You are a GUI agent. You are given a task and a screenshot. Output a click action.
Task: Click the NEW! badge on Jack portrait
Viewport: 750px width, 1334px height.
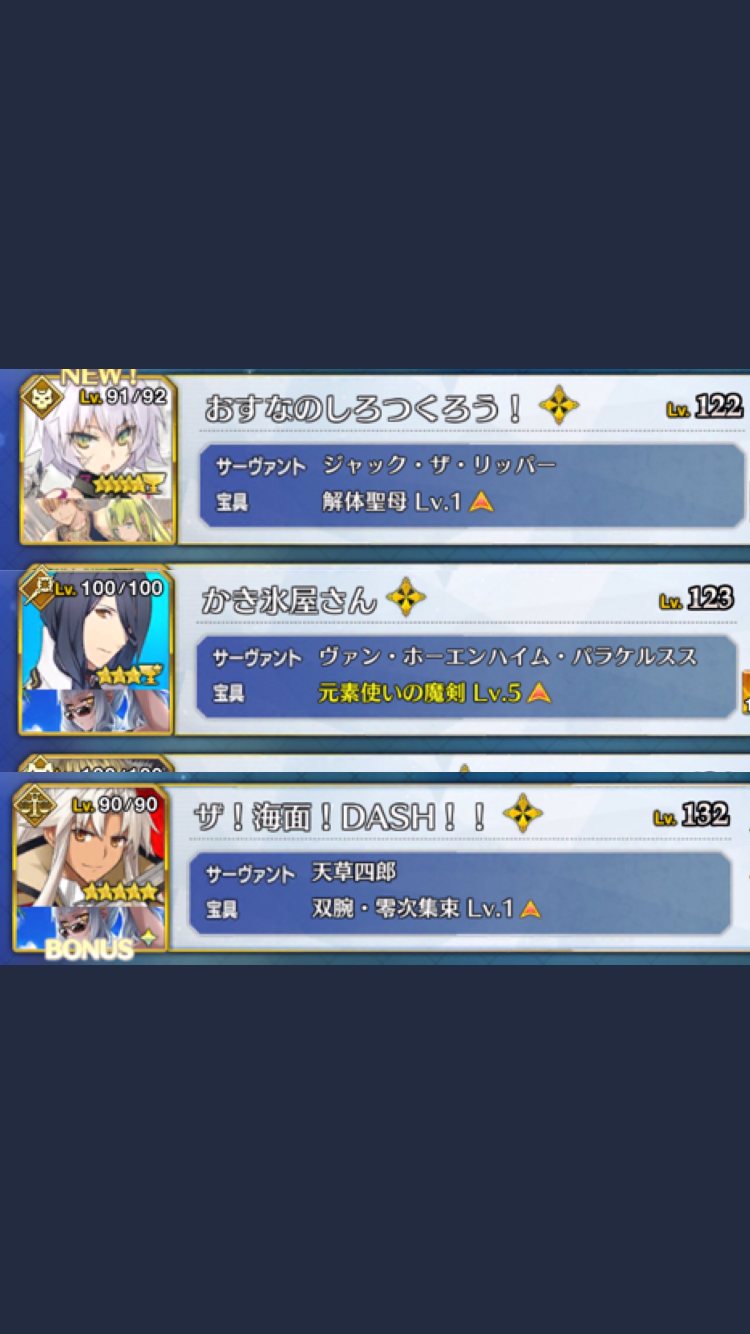click(x=99, y=377)
